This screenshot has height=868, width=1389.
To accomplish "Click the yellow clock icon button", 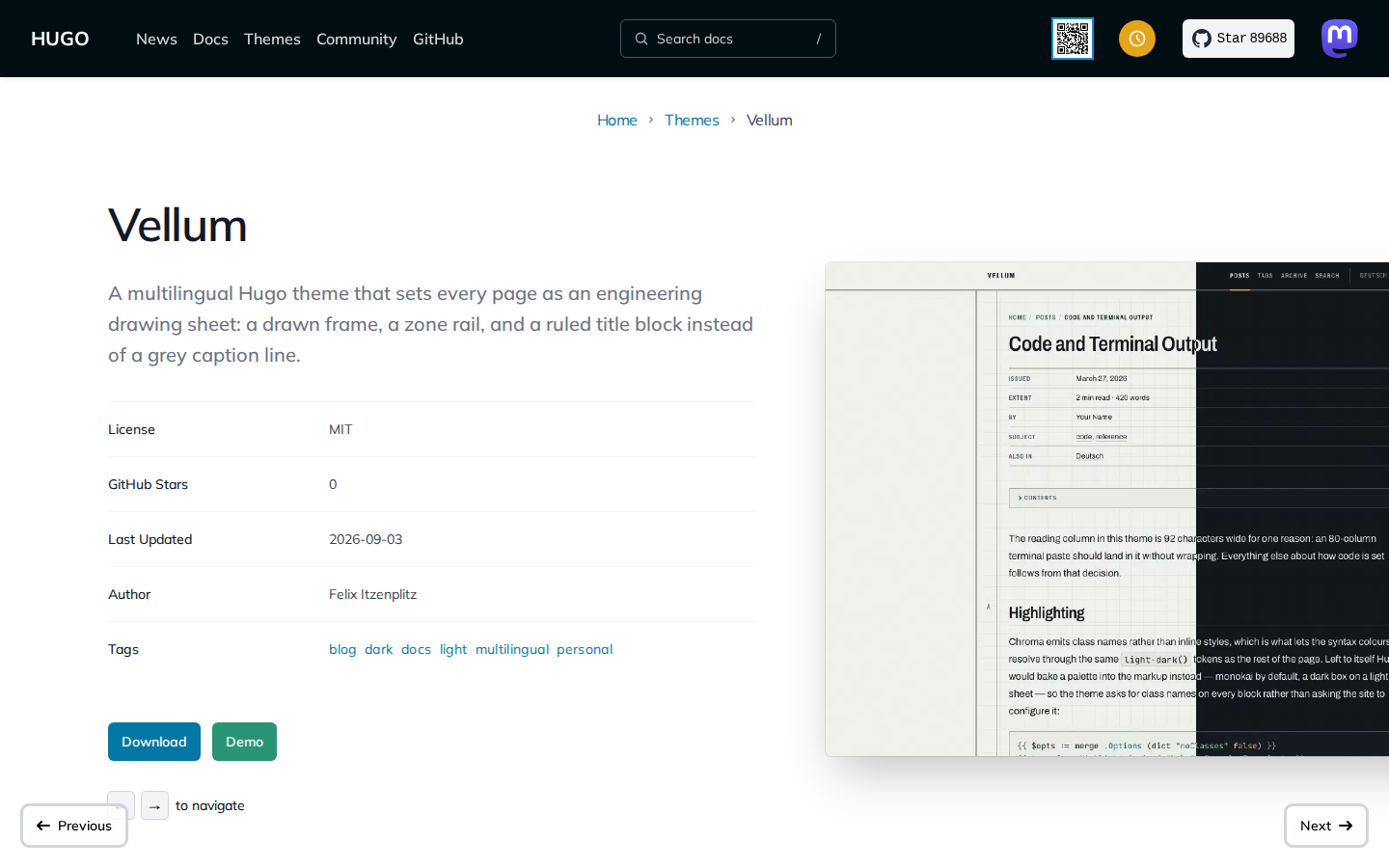I will click(1137, 39).
